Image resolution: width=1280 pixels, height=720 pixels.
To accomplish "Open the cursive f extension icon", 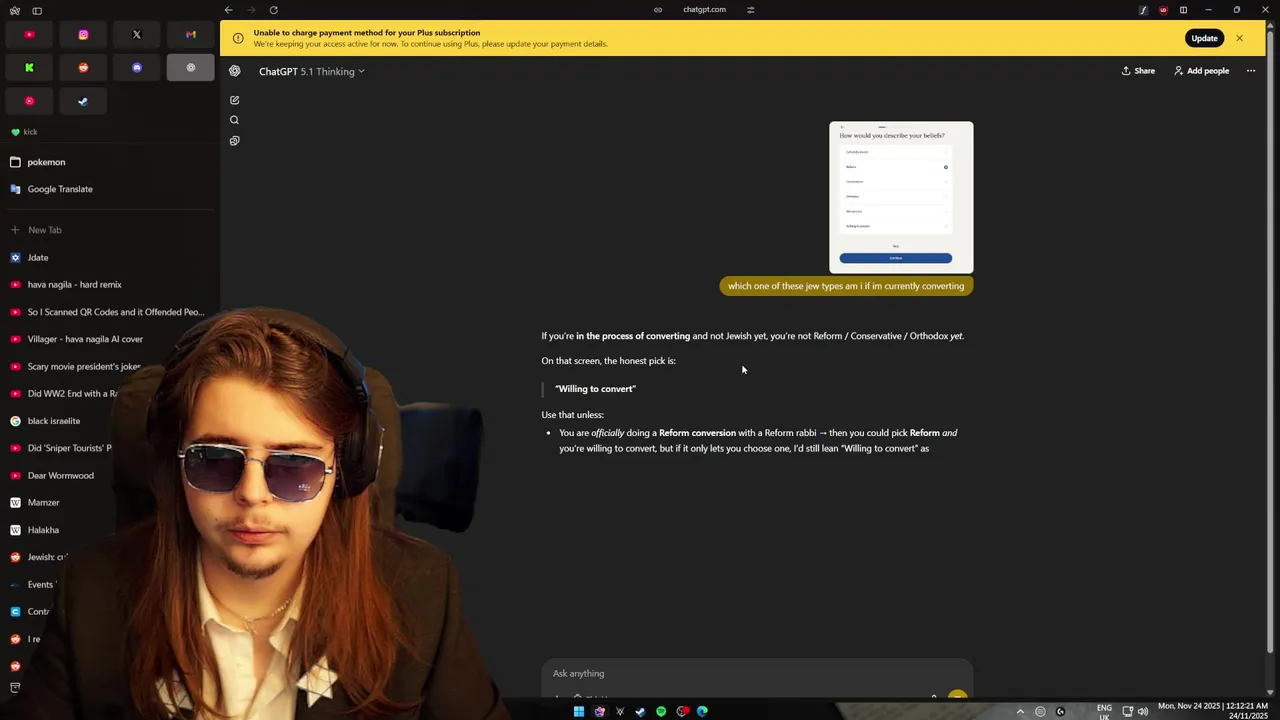I will [1143, 10].
